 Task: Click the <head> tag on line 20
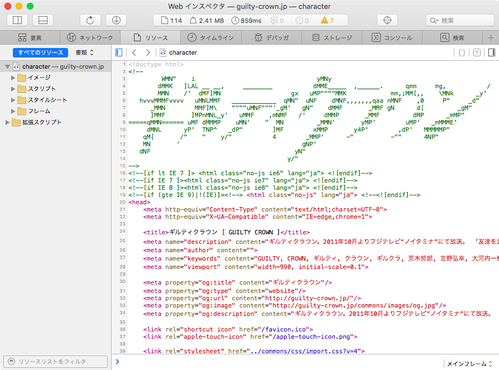(139, 202)
